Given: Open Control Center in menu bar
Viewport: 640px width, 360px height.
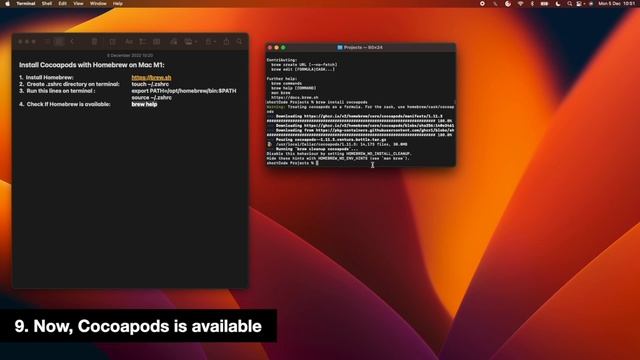Looking at the screenshot, I should [x=579, y=3].
